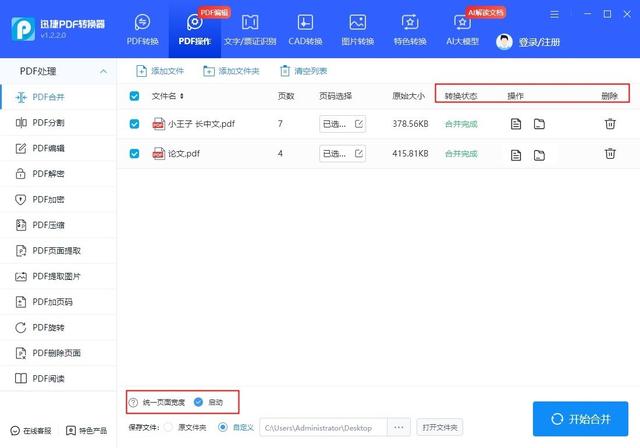640x448 pixels.
Task: Select PDF删除页面 in sidebar
Action: click(x=58, y=353)
